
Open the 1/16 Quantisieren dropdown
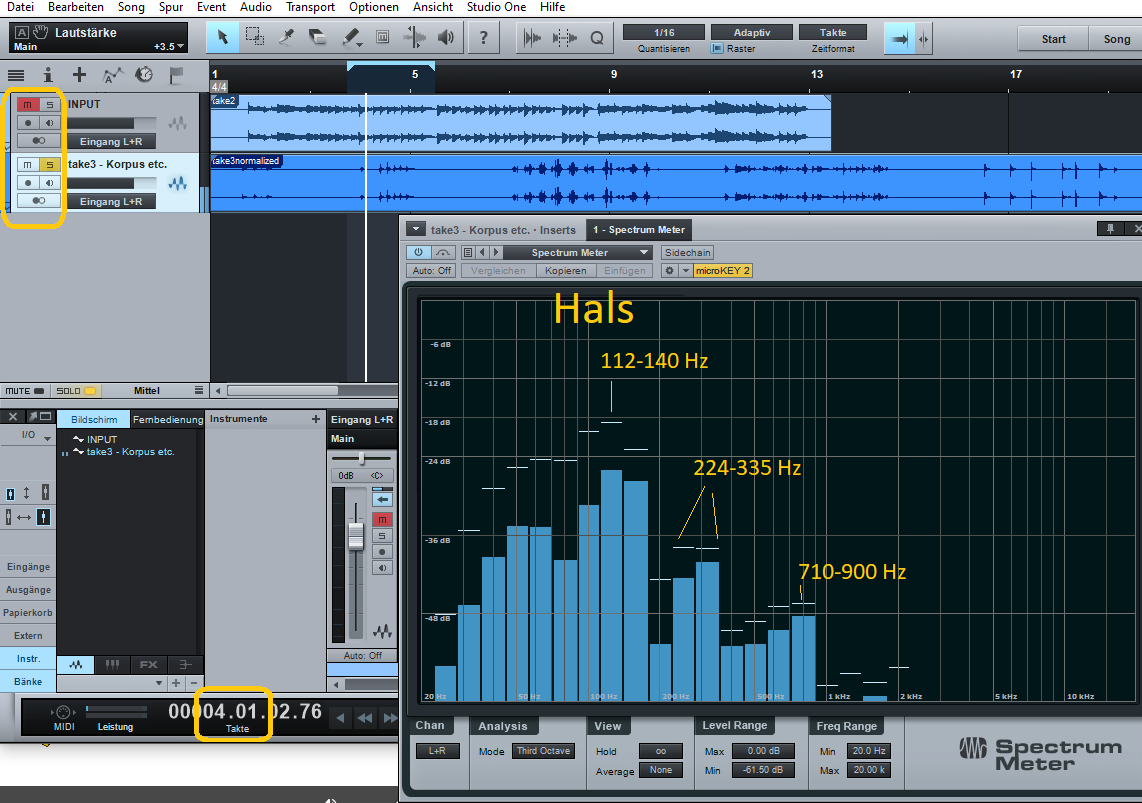(664, 33)
